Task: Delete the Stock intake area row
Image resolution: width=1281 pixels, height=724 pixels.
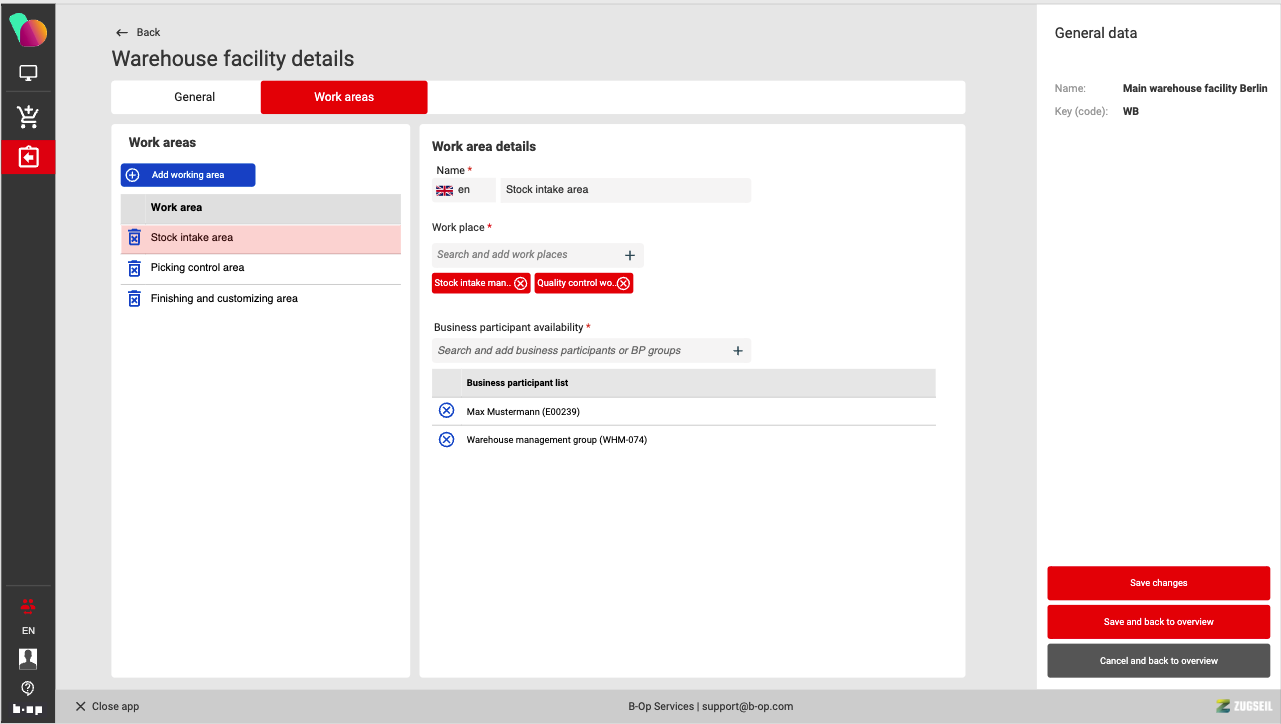Action: (134, 238)
